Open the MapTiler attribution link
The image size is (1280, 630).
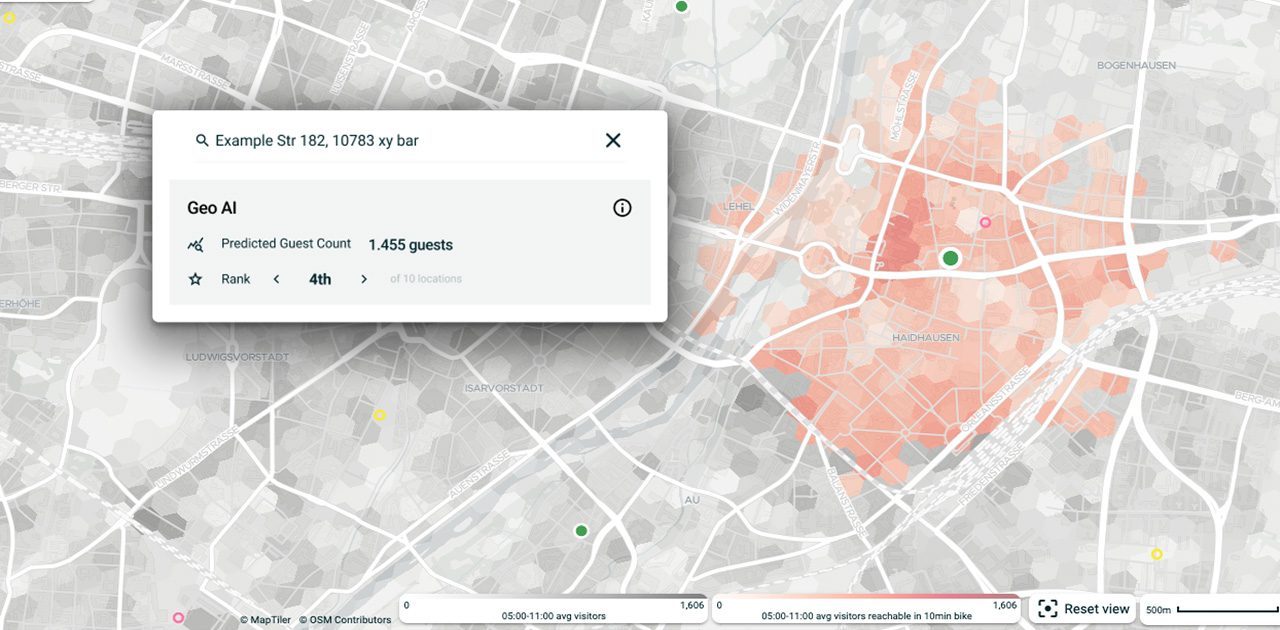[x=265, y=620]
